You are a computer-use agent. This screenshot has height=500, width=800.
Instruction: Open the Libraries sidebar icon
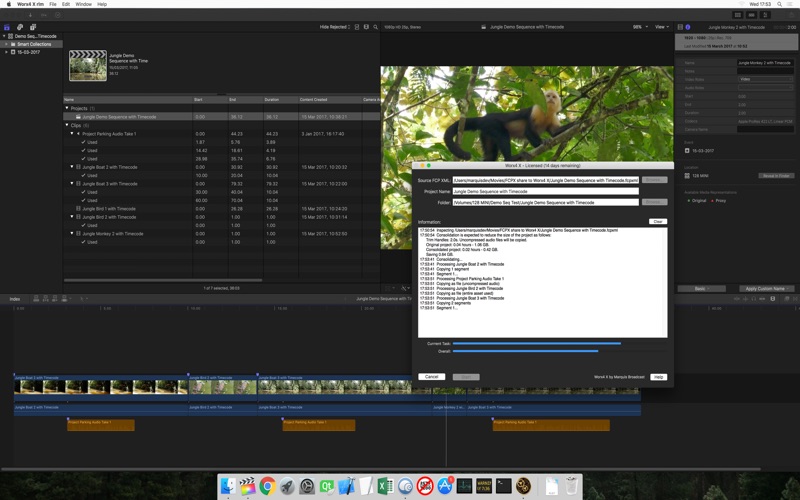click(x=8, y=27)
